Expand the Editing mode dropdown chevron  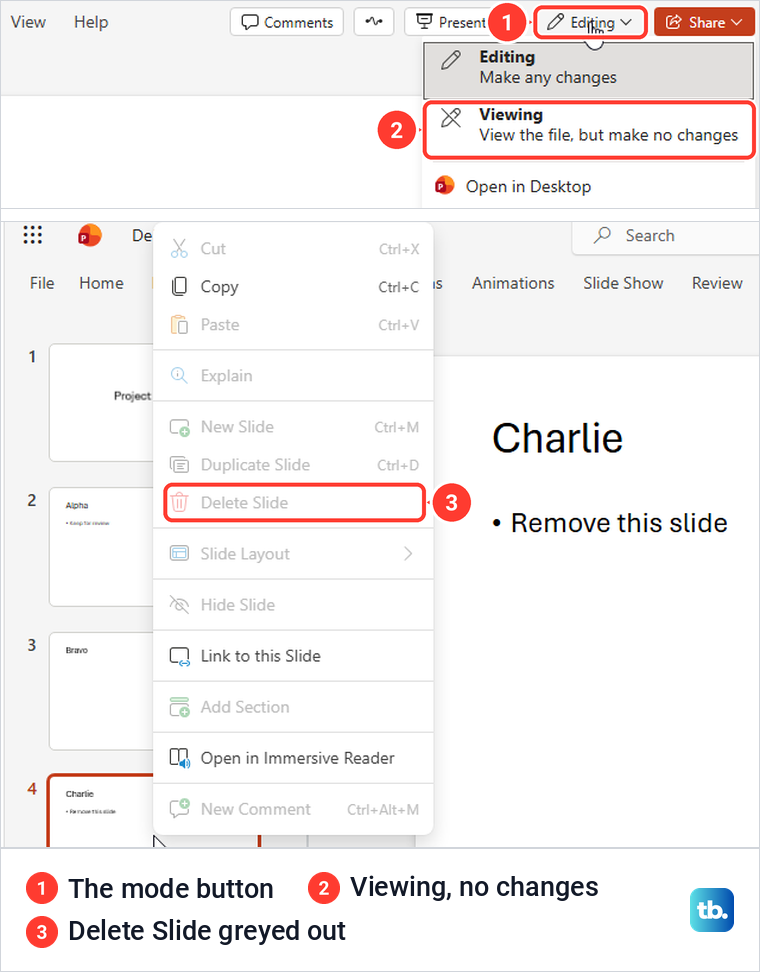coord(626,22)
